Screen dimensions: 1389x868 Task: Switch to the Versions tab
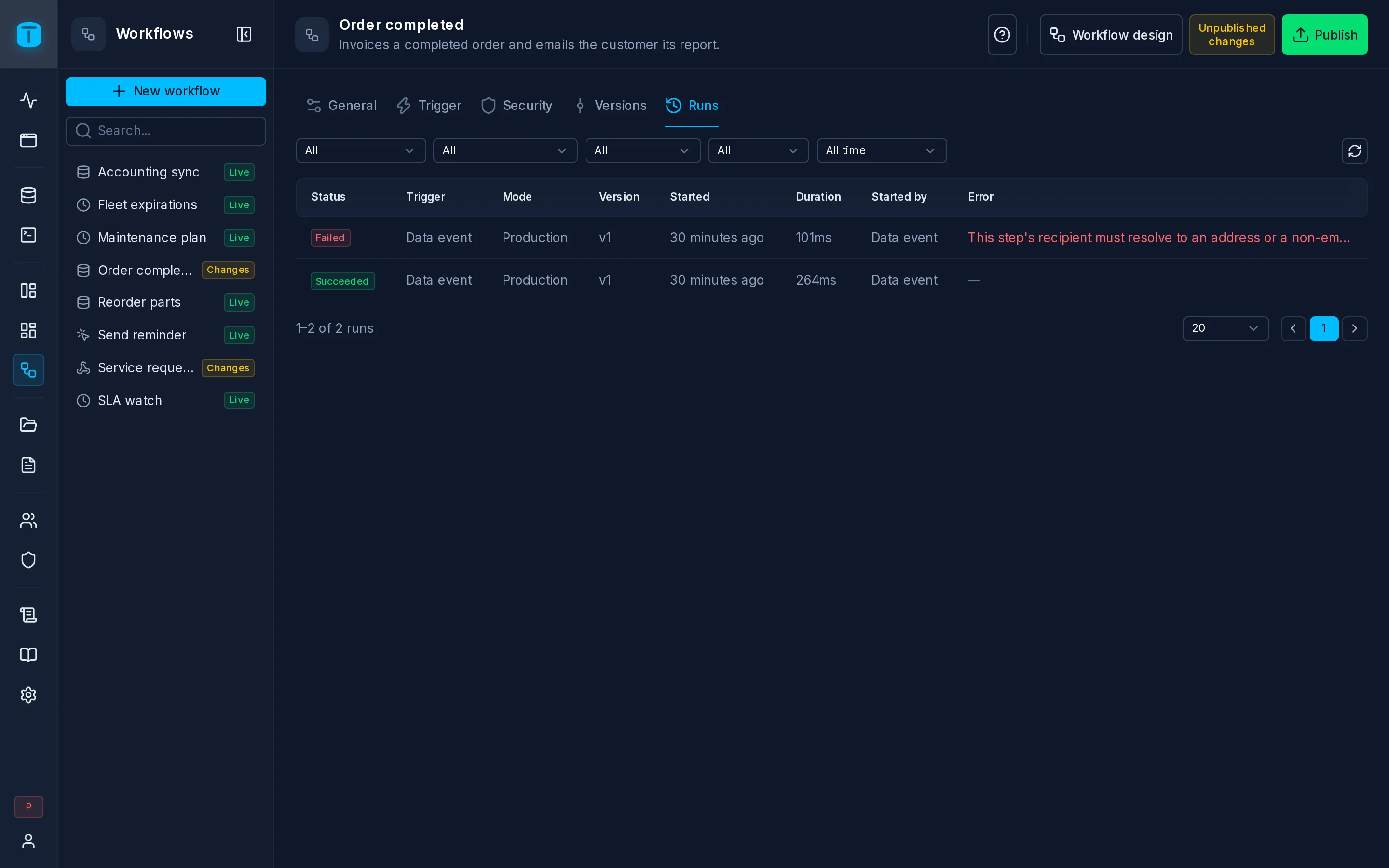(610, 106)
